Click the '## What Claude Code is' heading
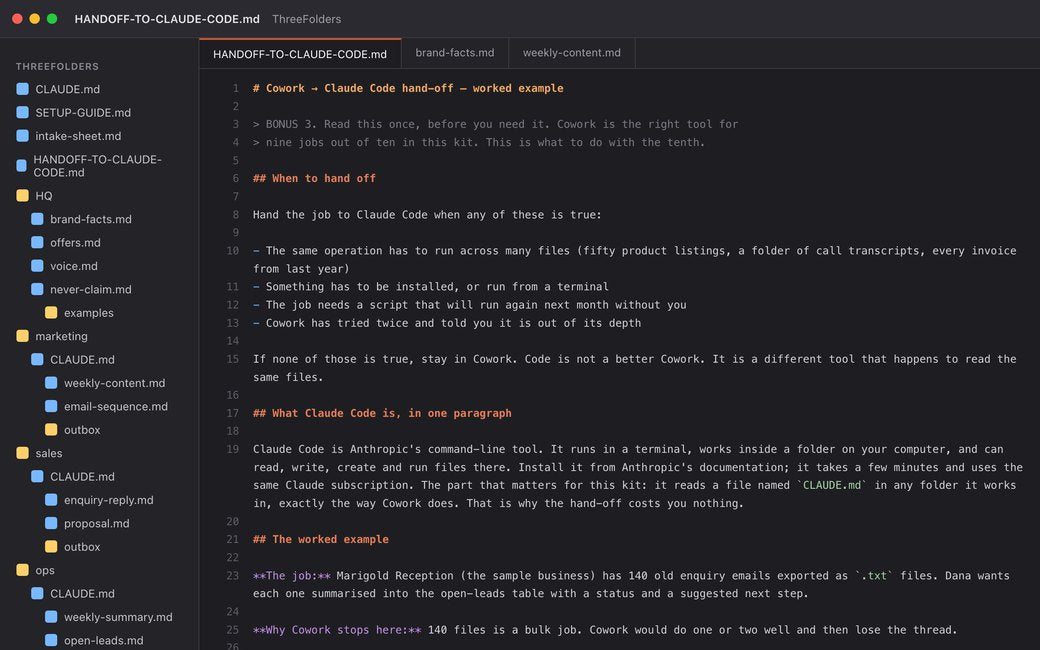Image resolution: width=1040 pixels, height=650 pixels. [382, 413]
